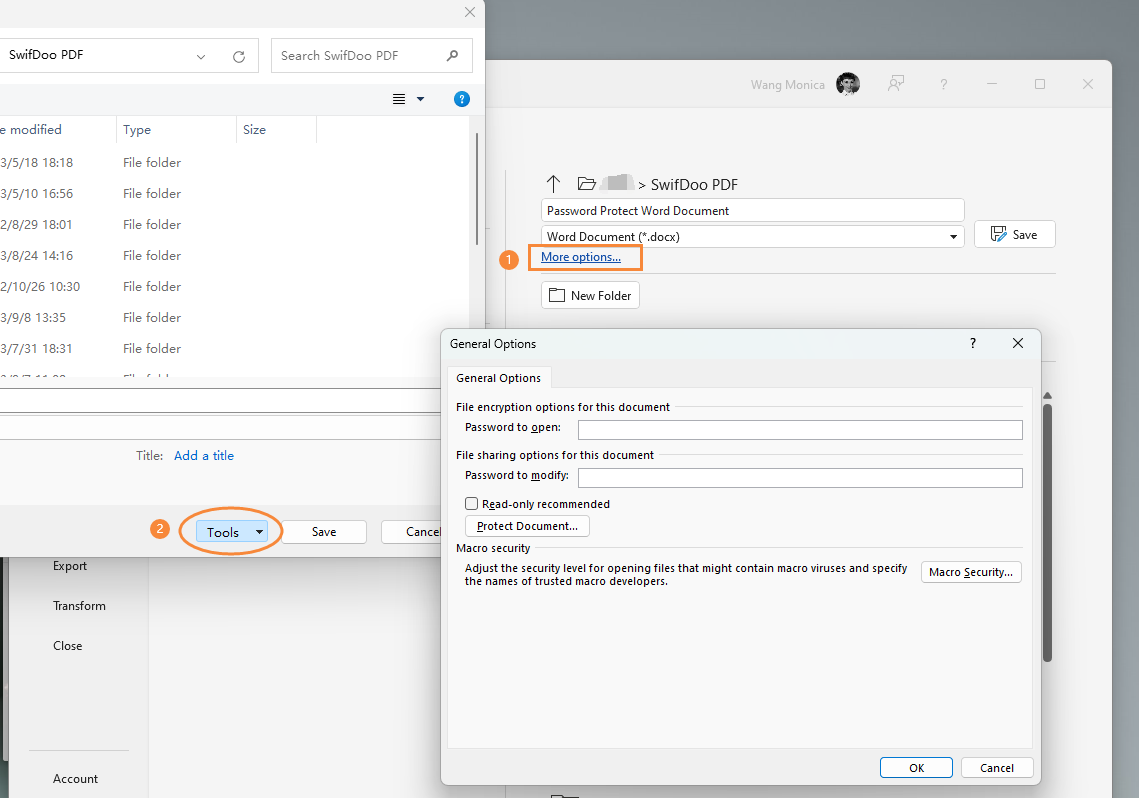1139x798 pixels.
Task: Sort by the Type column header
Action: coord(137,129)
